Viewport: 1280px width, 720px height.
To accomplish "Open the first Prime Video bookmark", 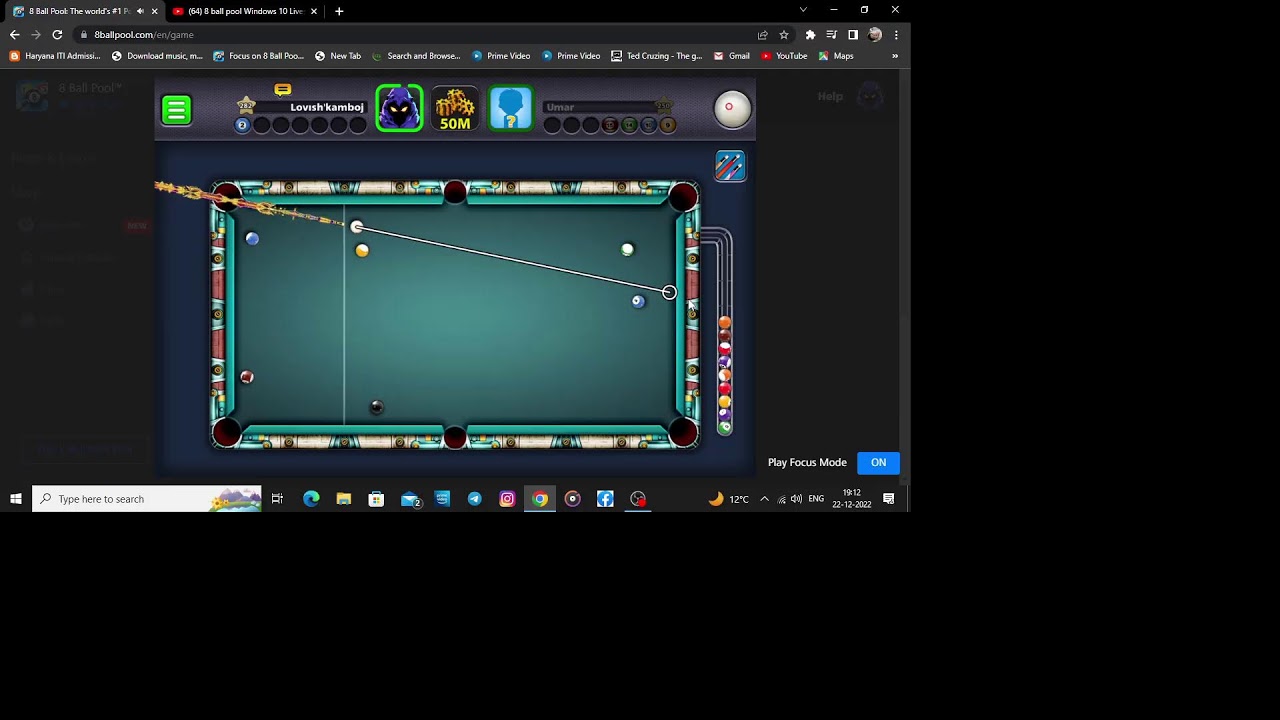I will [x=501, y=56].
